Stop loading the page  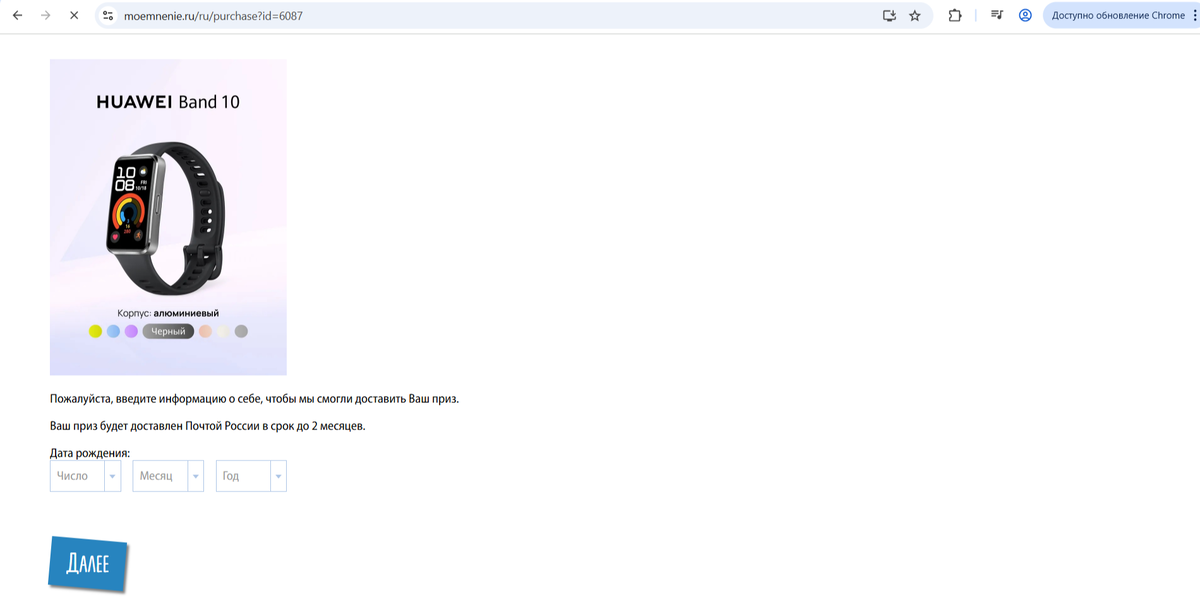pyautogui.click(x=76, y=16)
